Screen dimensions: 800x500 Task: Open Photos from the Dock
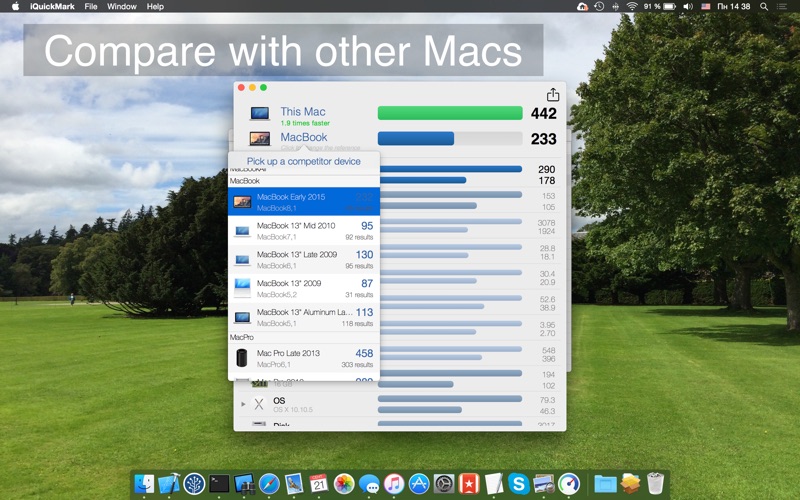click(344, 483)
